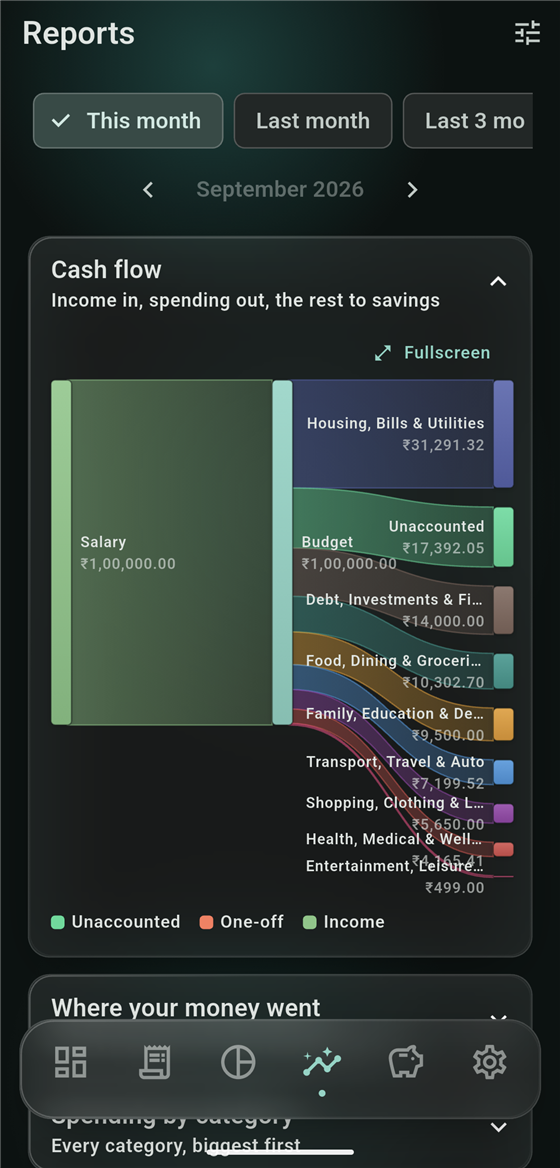Toggle the Income legend item
Screen dimensions: 560x1168
coord(344,922)
